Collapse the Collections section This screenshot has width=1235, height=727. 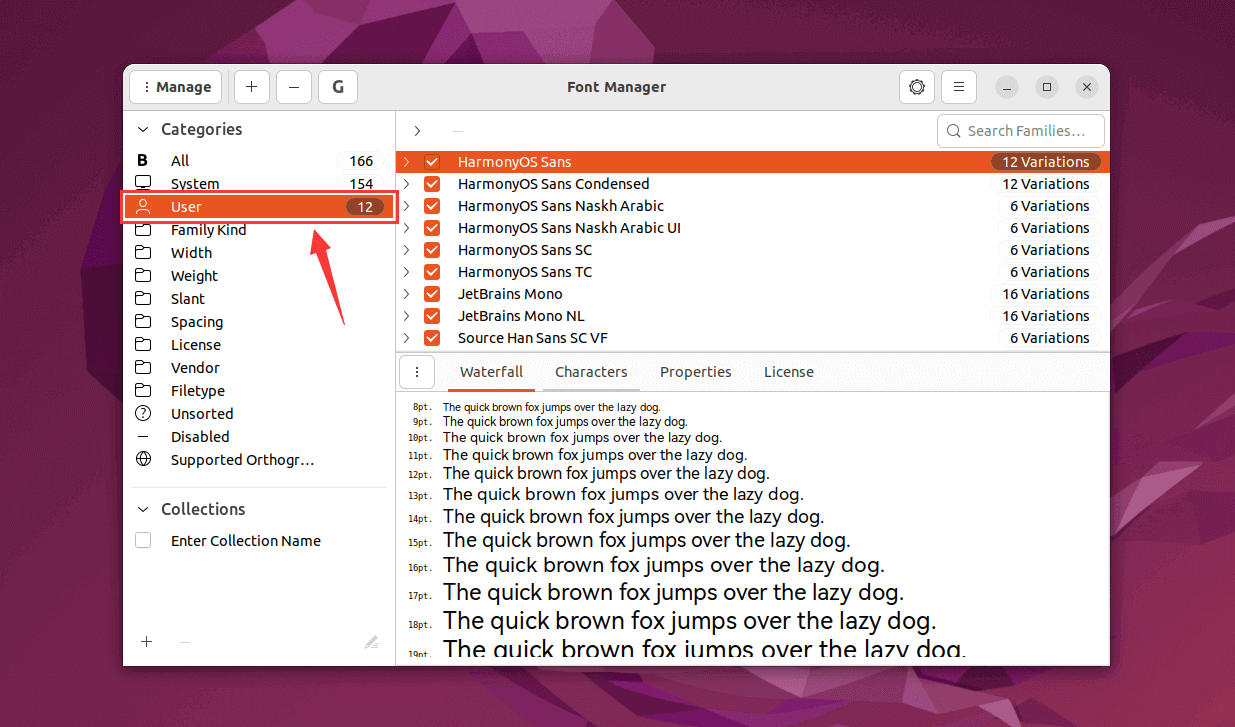point(143,509)
